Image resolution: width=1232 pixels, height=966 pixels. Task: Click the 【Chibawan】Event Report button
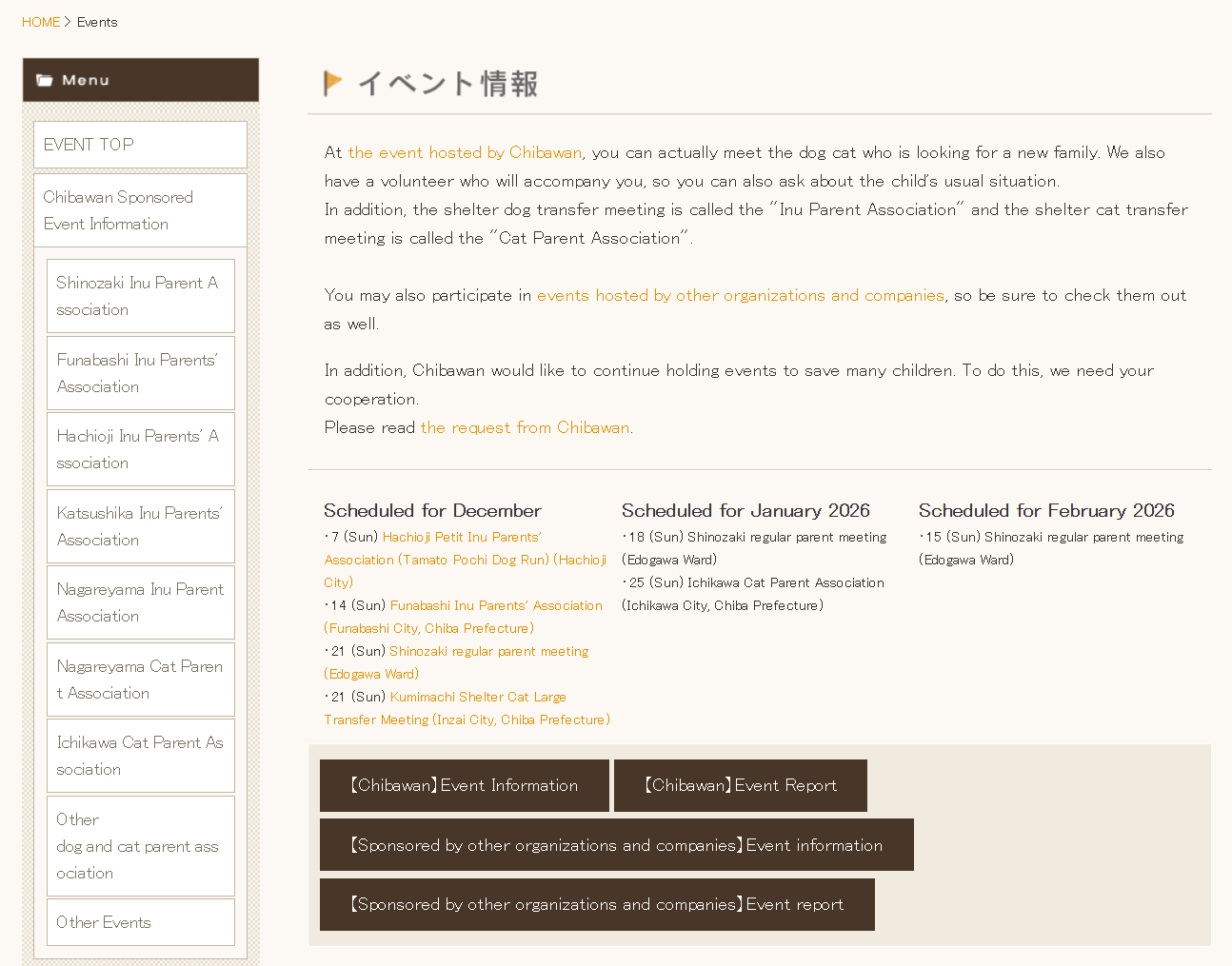coord(740,785)
